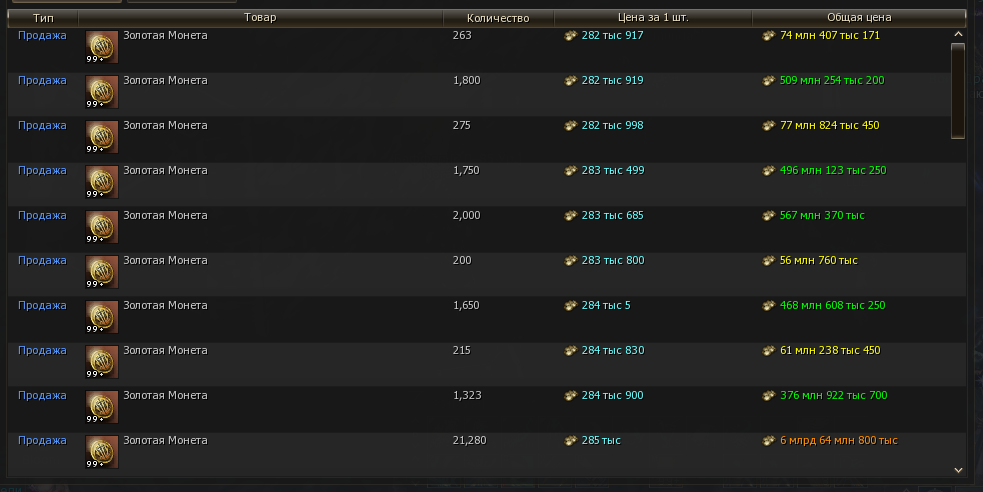
Task: Click the Количество column header
Action: coord(498,18)
